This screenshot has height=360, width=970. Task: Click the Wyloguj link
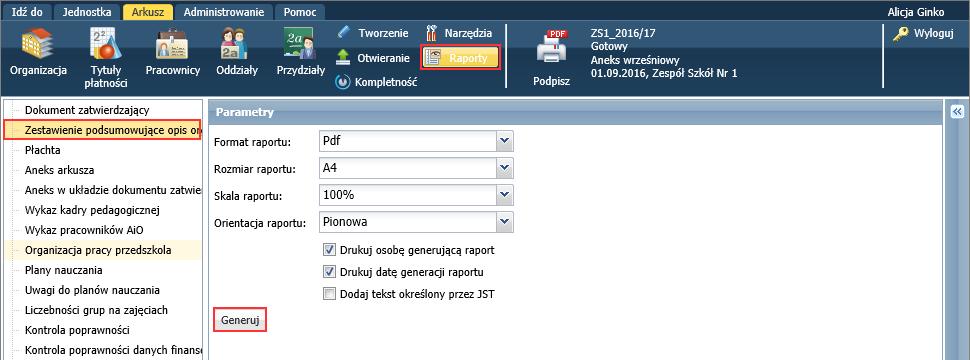pos(934,34)
